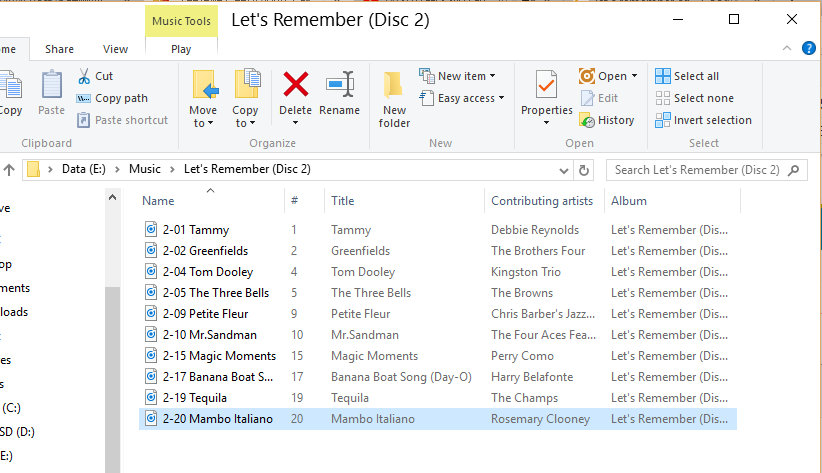Image resolution: width=822 pixels, height=473 pixels.
Task: Click the Perry Como artist cell
Action: click(x=522, y=356)
